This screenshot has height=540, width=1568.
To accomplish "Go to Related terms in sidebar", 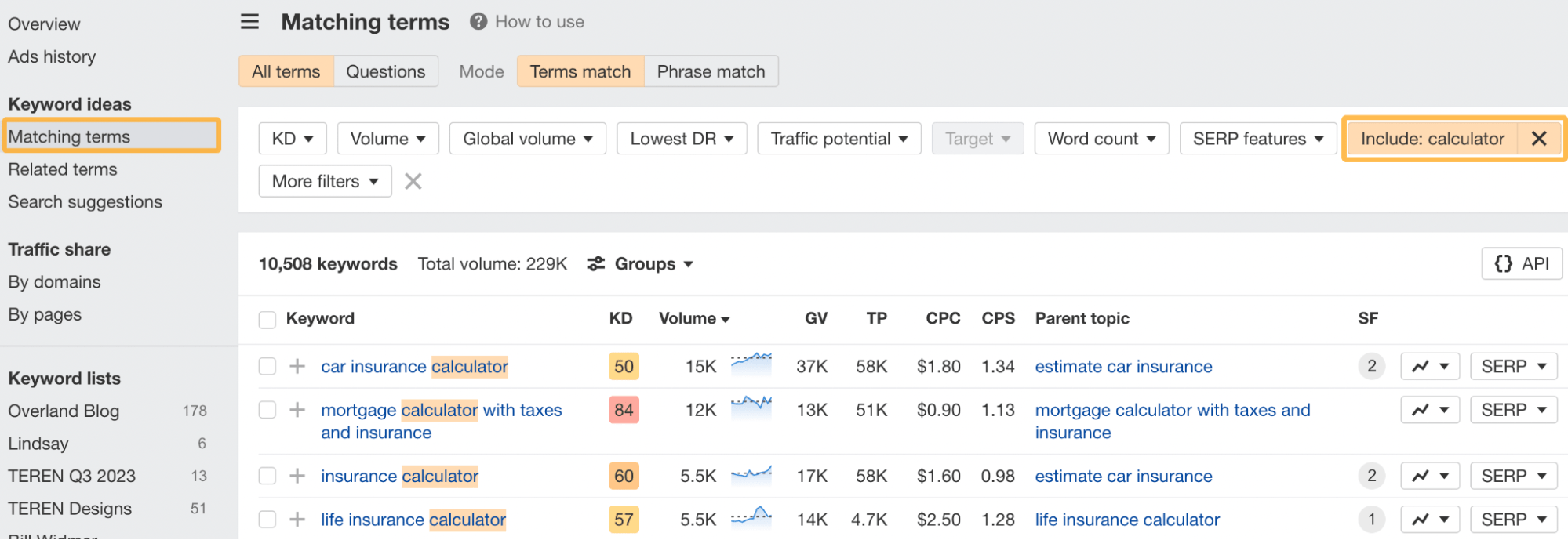I will [63, 169].
